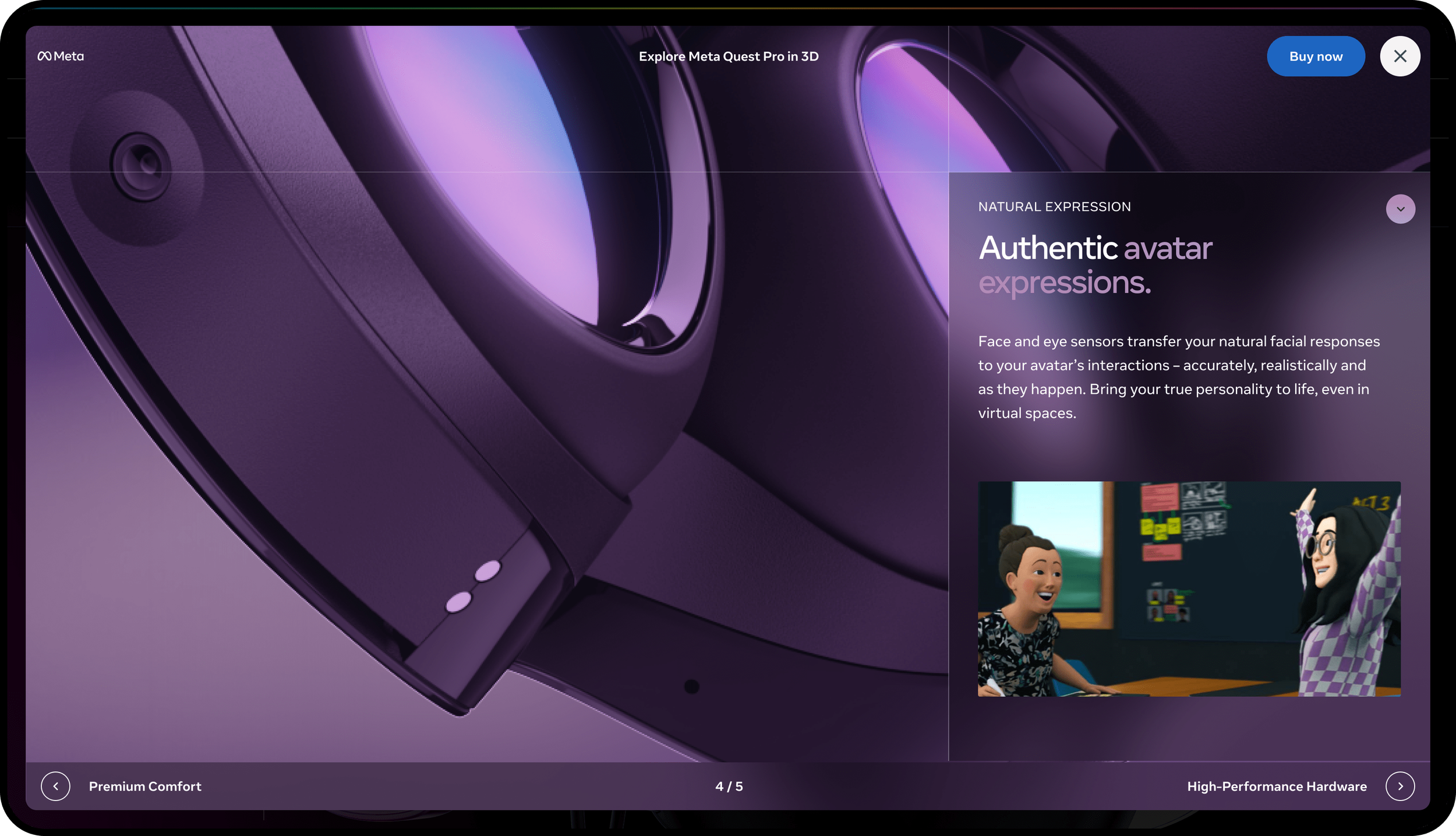This screenshot has width=1456, height=836.
Task: Click the round camera sensor on headset
Action: pos(141,166)
